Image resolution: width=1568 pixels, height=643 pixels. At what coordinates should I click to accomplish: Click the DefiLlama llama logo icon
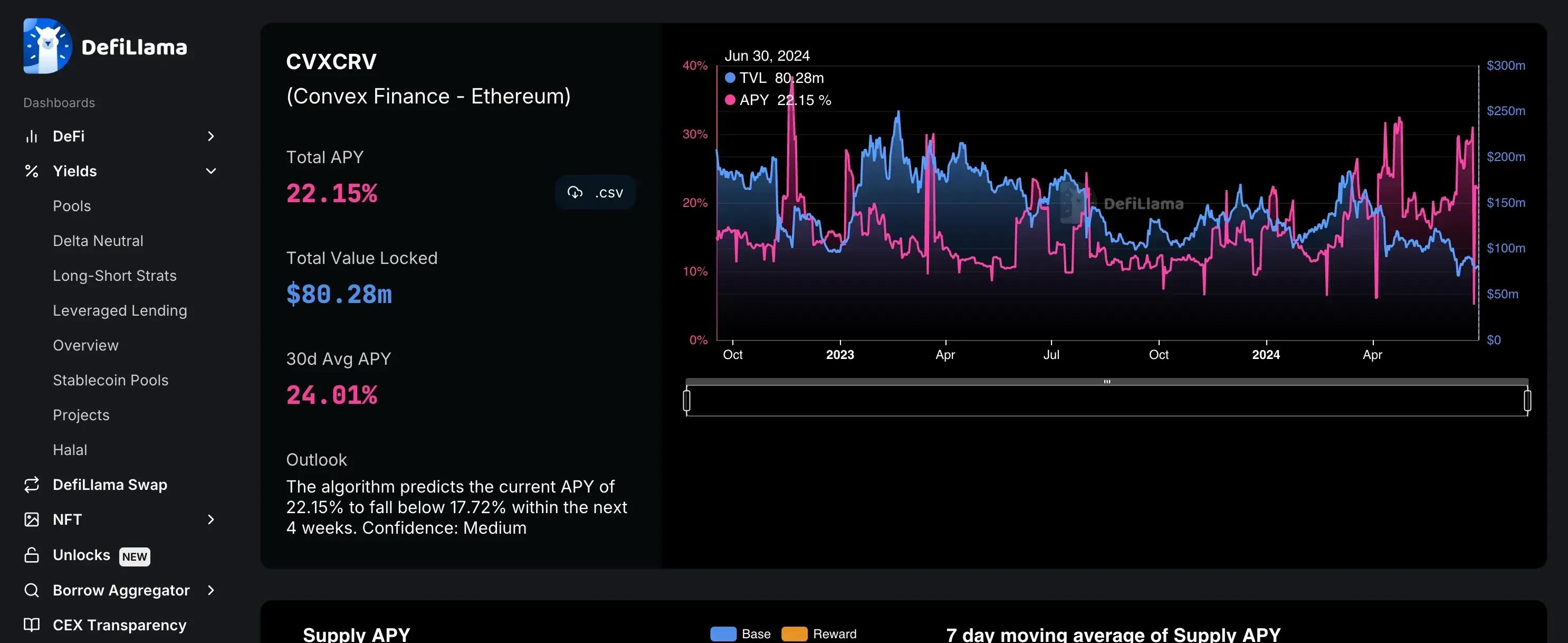point(47,46)
